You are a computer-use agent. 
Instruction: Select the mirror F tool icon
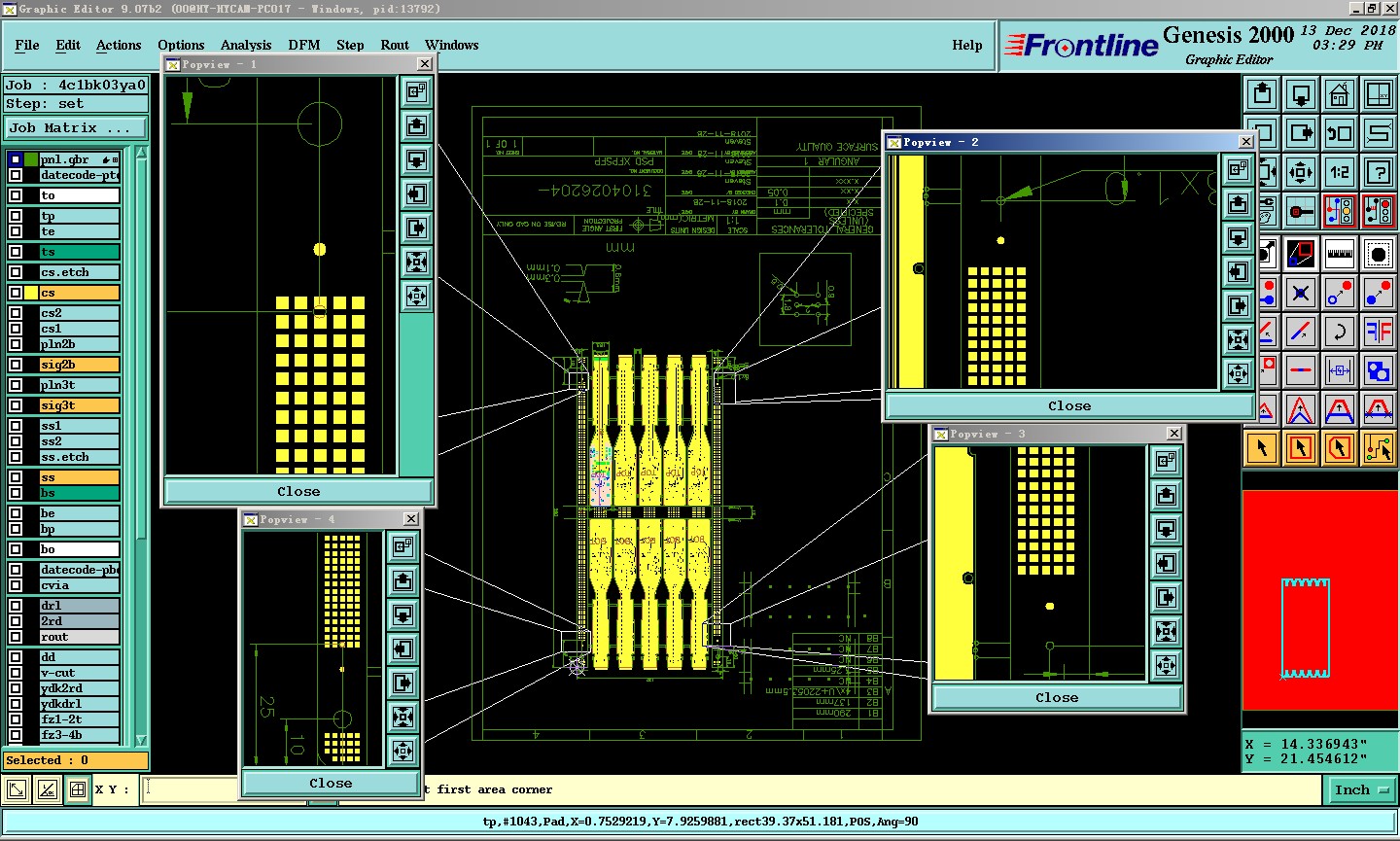(1379, 332)
